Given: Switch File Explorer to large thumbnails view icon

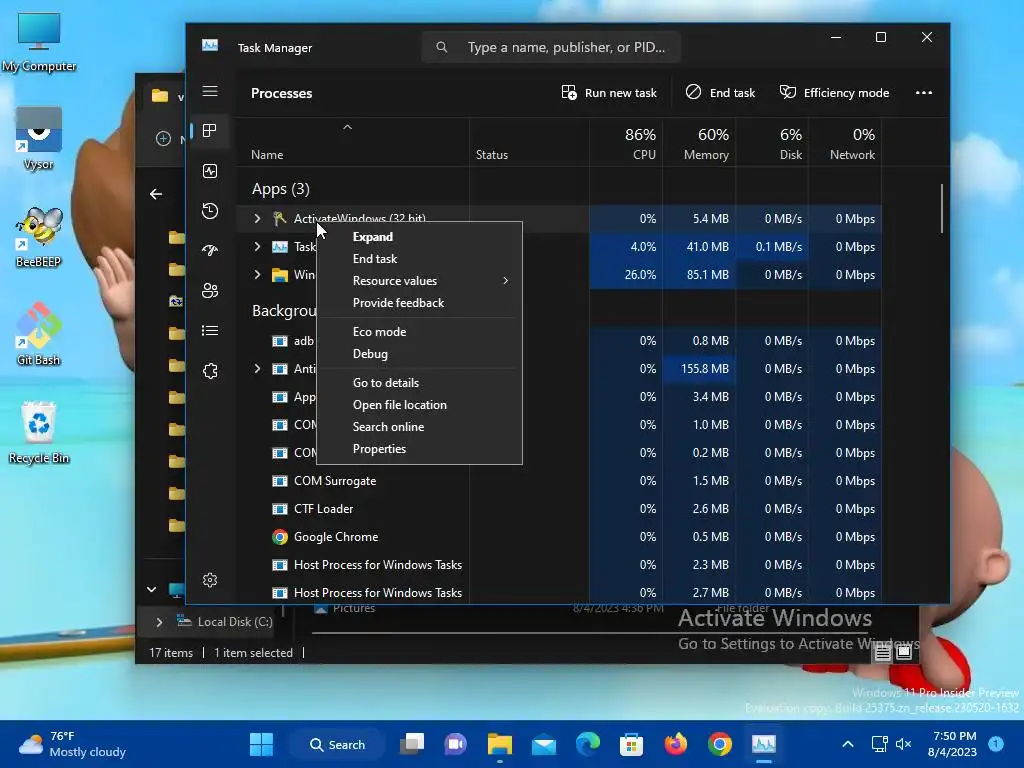Looking at the screenshot, I should click(x=904, y=652).
